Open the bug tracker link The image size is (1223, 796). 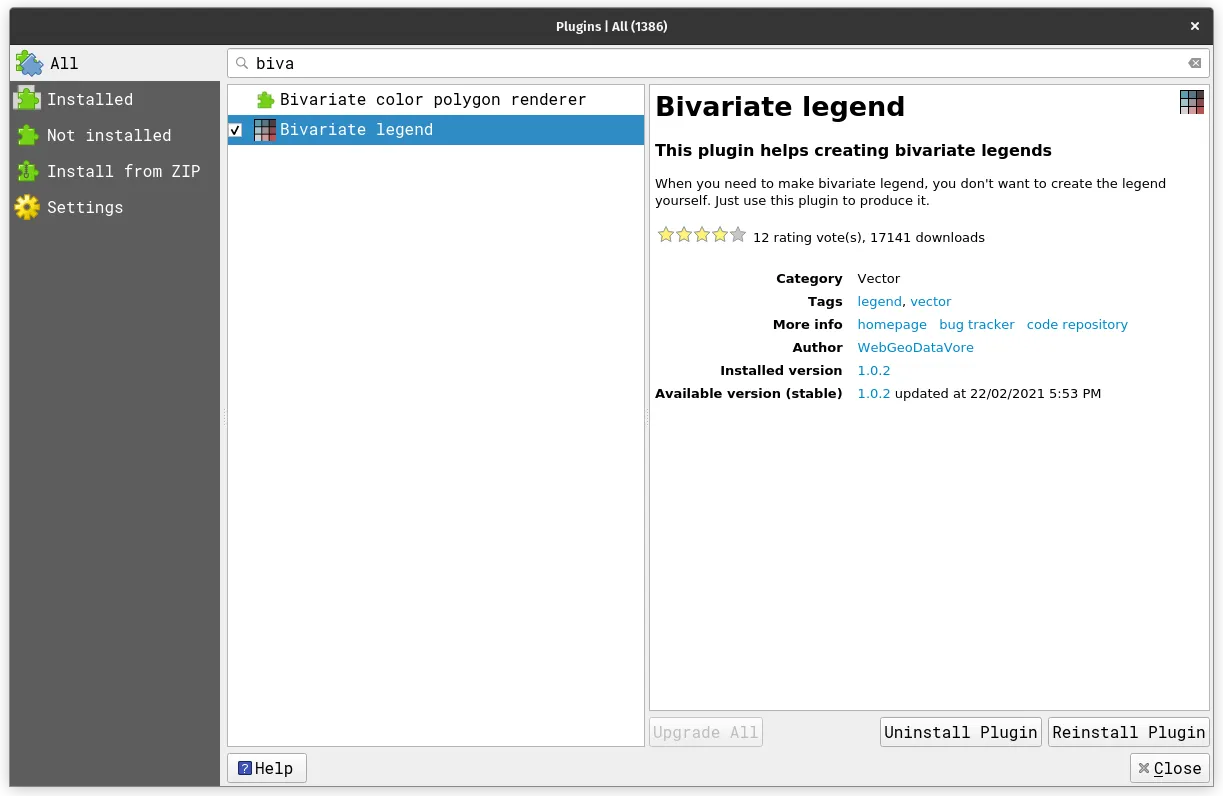[x=976, y=324]
